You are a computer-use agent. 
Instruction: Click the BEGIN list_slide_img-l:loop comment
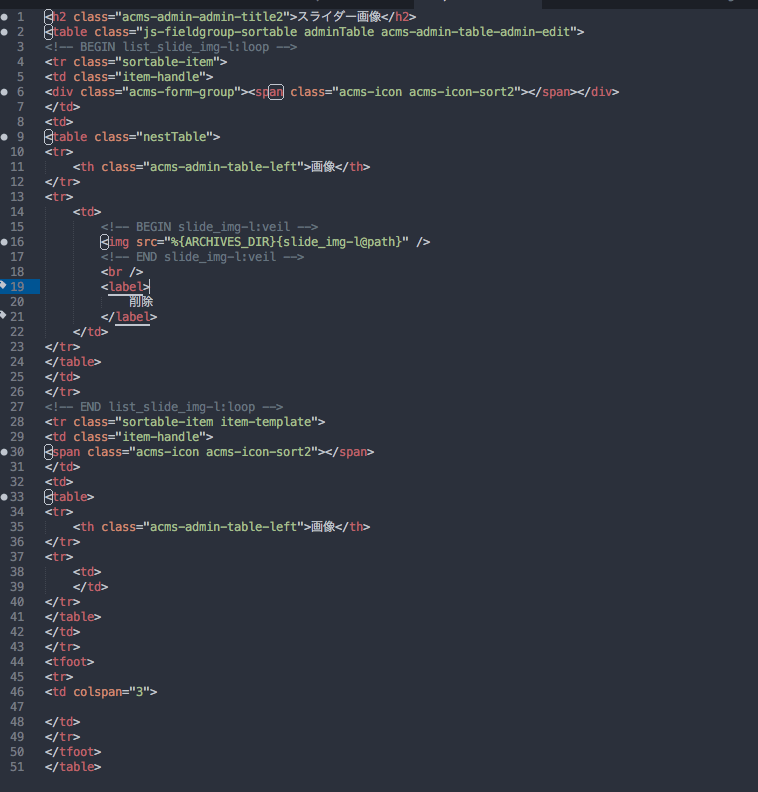pyautogui.click(x=171, y=47)
